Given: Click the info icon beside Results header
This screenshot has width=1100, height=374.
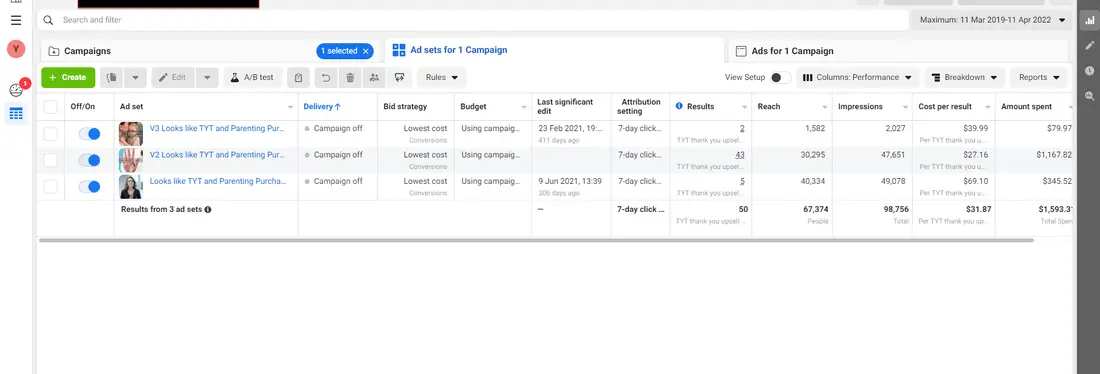Looking at the screenshot, I should click(x=679, y=106).
